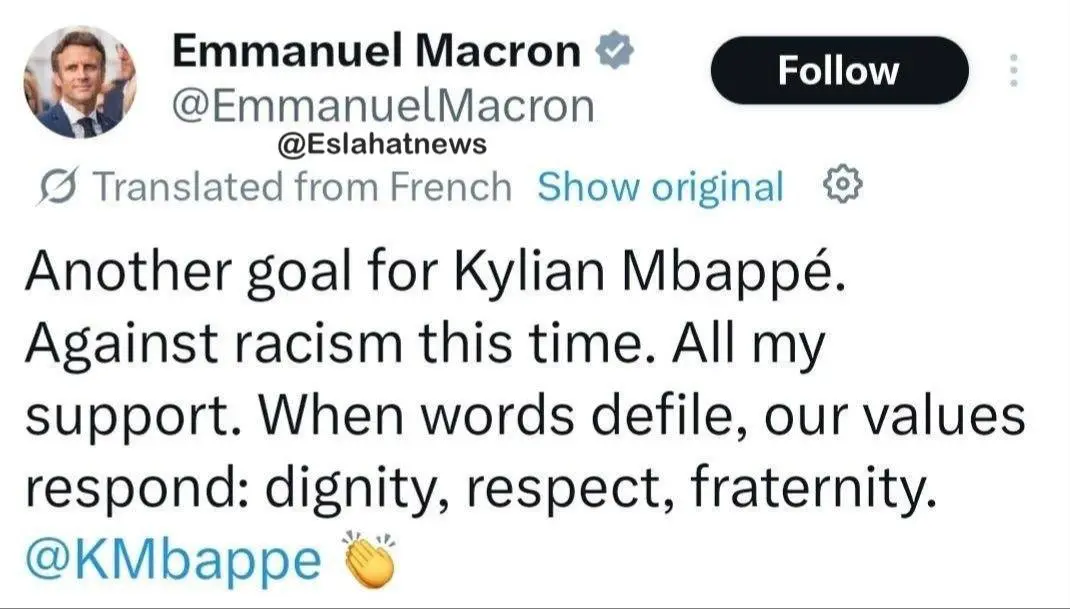This screenshot has height=609, width=1070.
Task: Click the 'Translated from French' label
Action: (x=302, y=186)
